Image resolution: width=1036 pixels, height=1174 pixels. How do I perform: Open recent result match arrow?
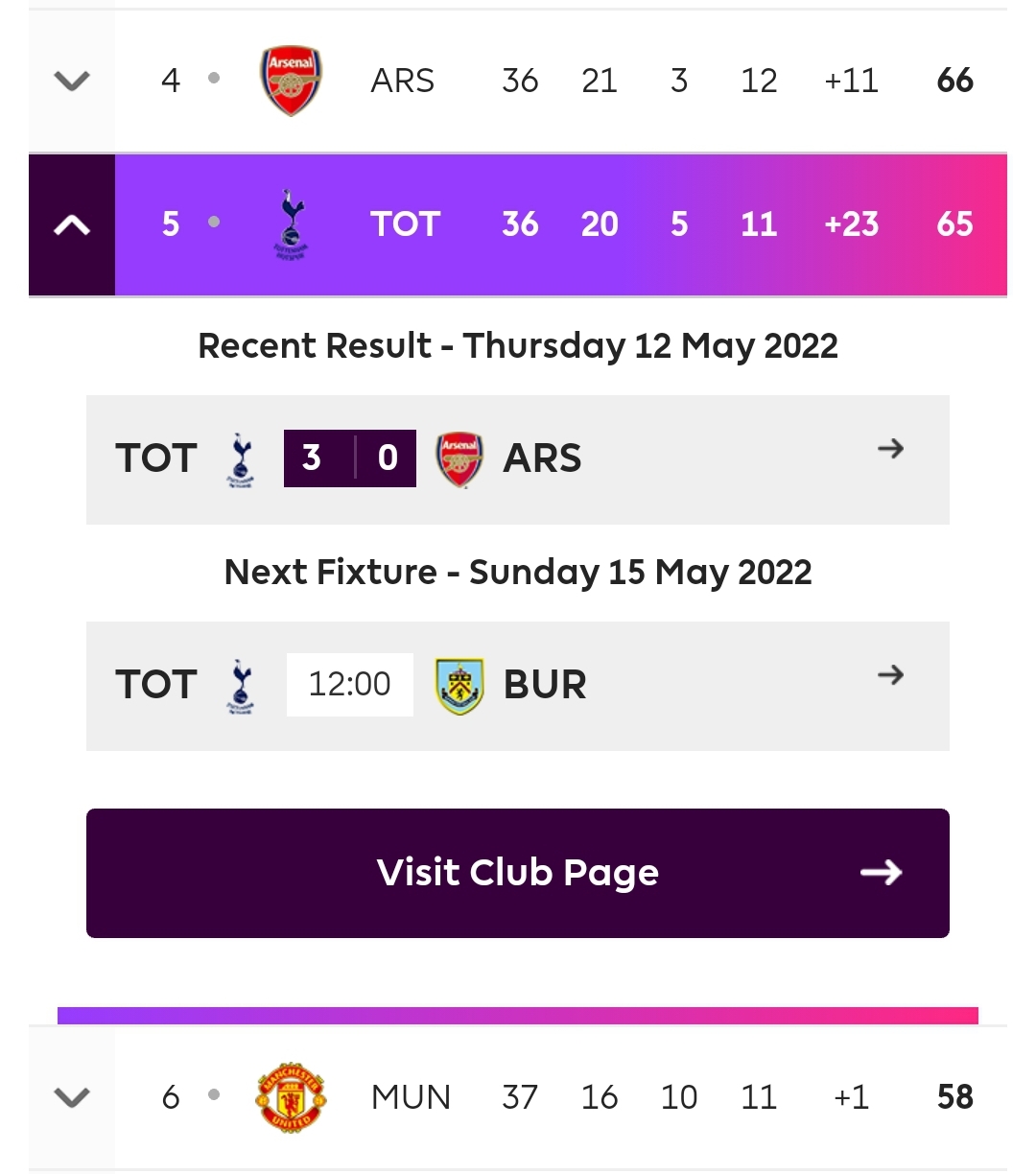(x=891, y=448)
